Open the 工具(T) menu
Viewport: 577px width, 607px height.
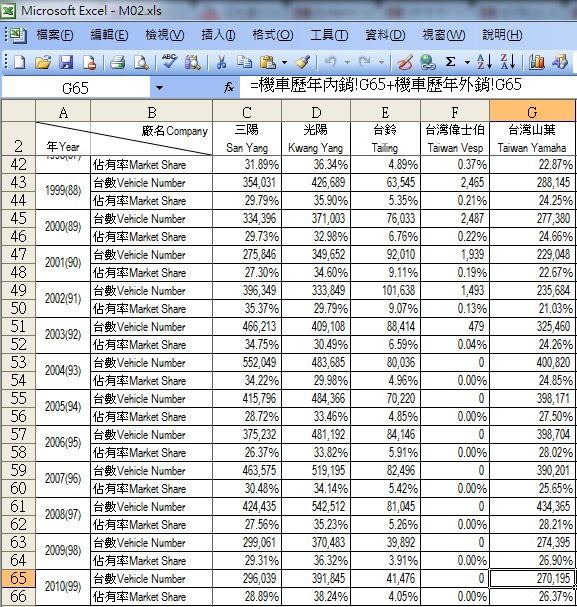(x=329, y=35)
